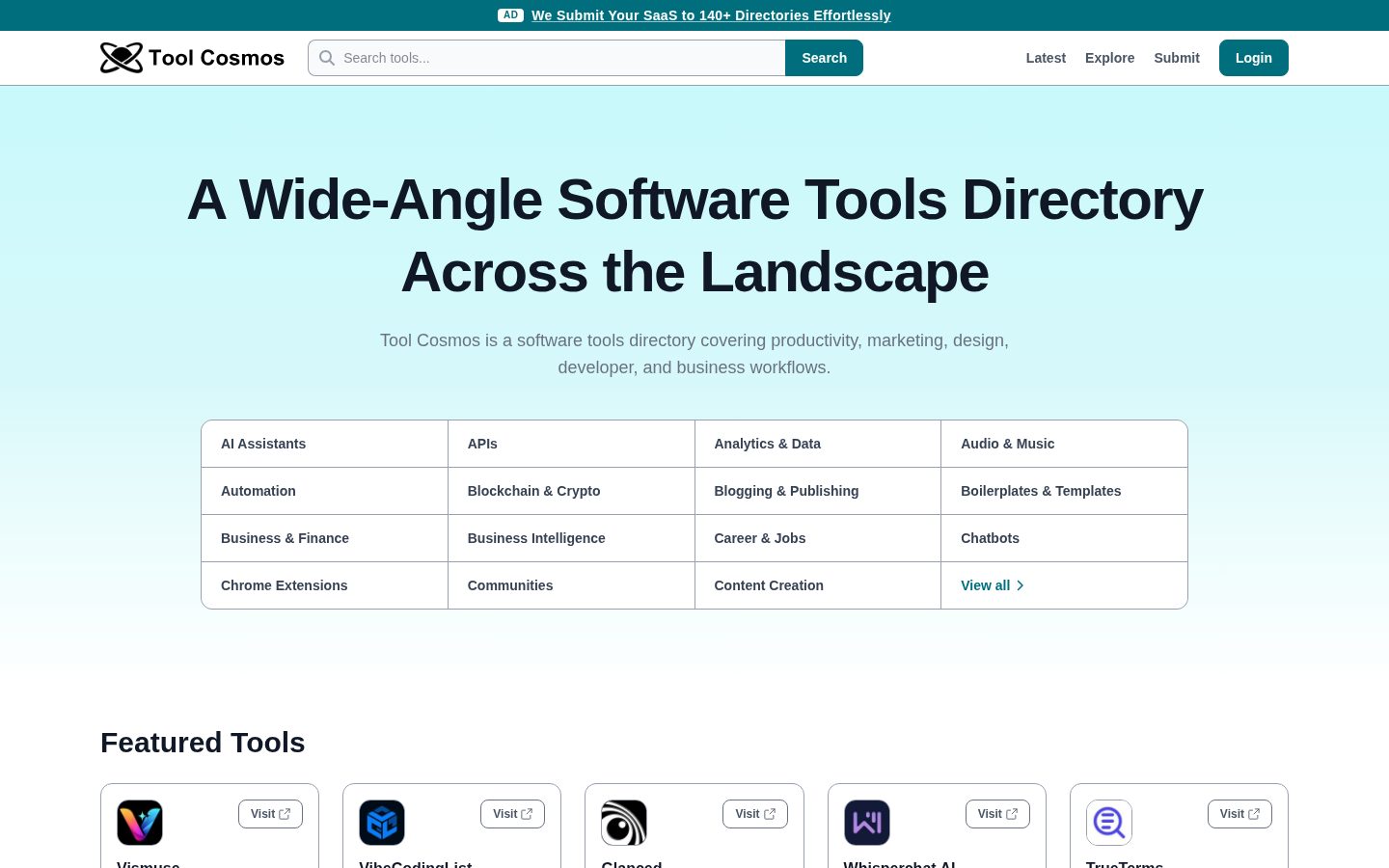Open the SaaS directories submission ad link
Viewport: 1389px width, 868px height.
tap(711, 15)
